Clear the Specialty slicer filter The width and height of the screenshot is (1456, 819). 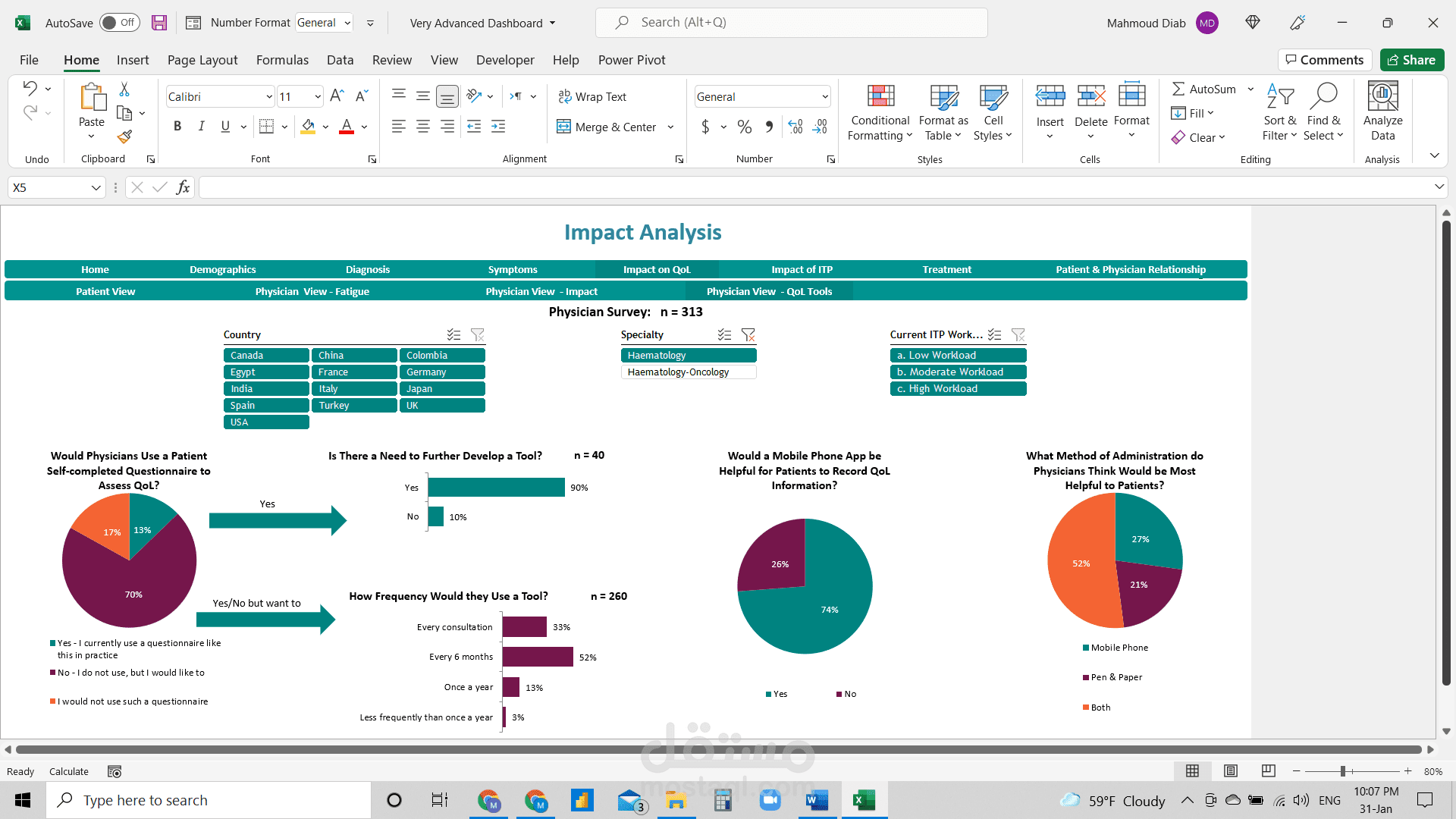pyautogui.click(x=748, y=334)
